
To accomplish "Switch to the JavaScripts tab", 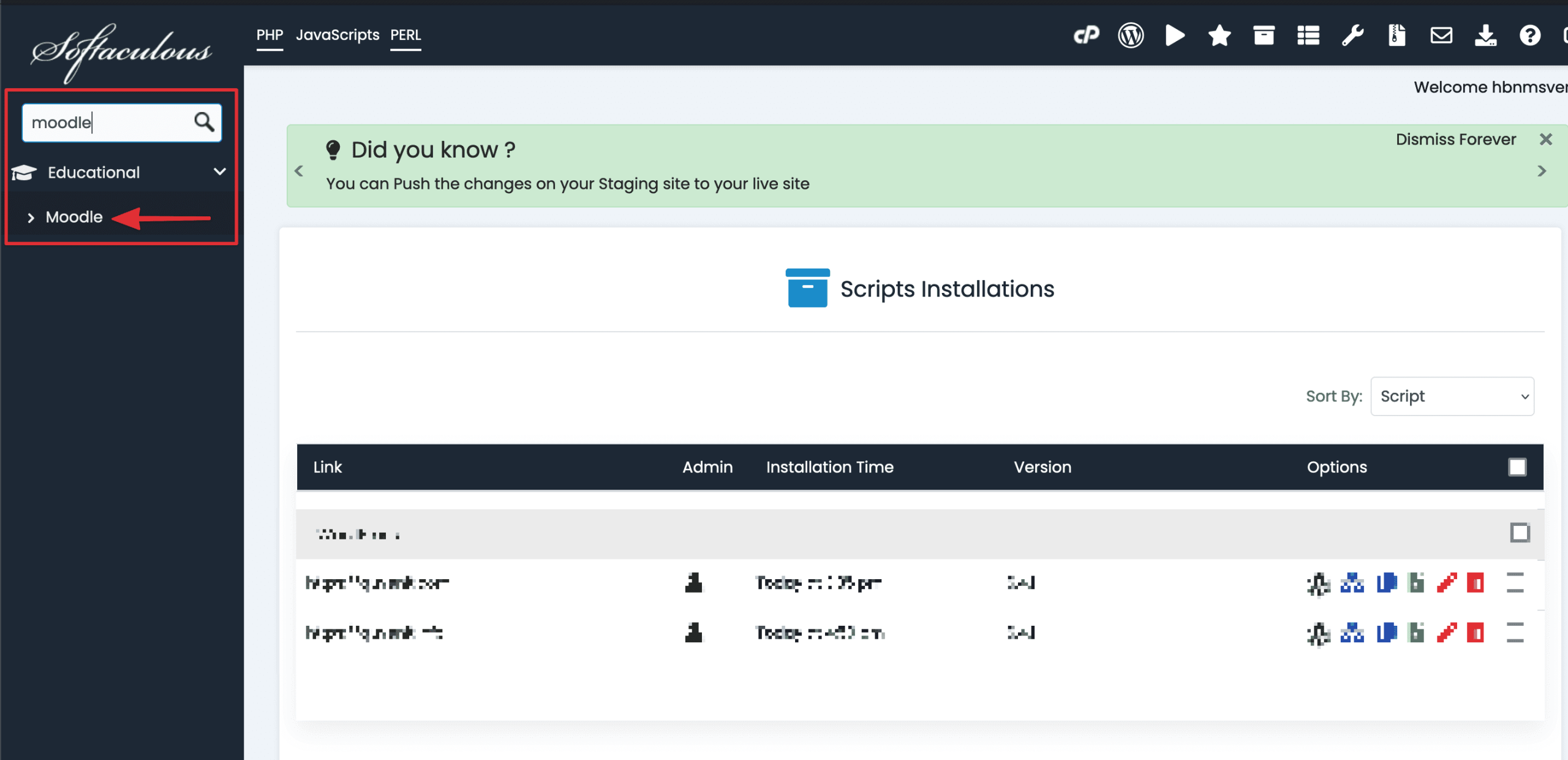I will [x=337, y=35].
